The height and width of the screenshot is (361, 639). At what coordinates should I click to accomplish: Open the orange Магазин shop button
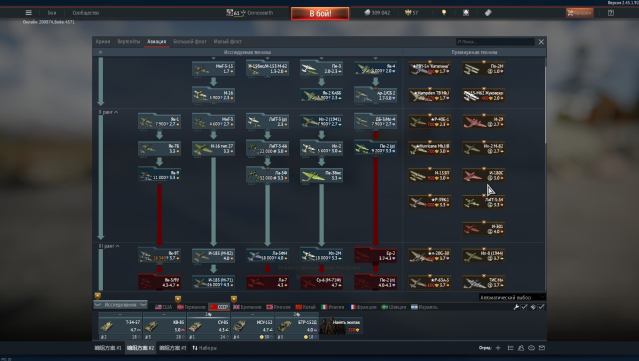580,13
